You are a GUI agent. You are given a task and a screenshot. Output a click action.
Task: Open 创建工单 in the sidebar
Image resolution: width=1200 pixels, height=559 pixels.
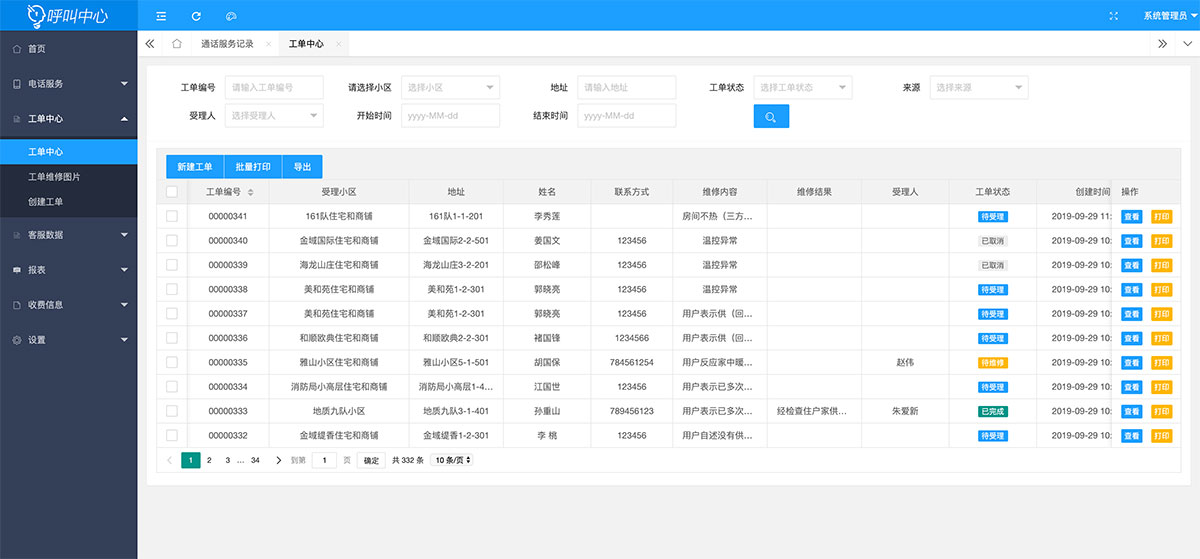pos(68,202)
